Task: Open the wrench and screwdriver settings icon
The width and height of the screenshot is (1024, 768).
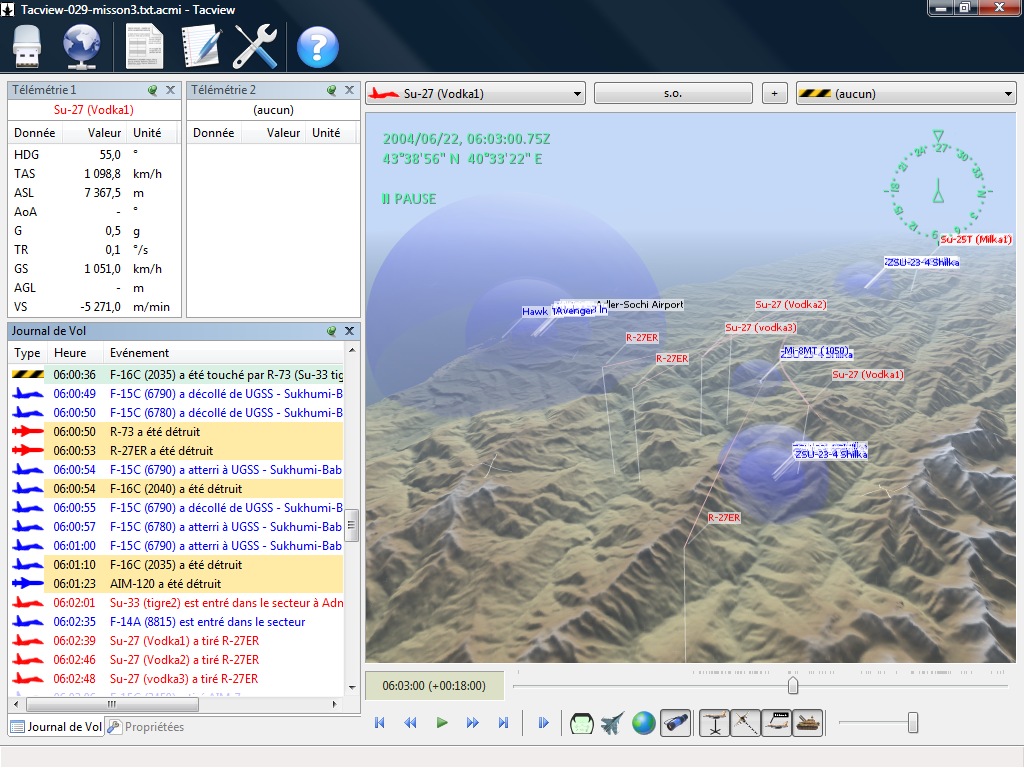Action: [255, 46]
